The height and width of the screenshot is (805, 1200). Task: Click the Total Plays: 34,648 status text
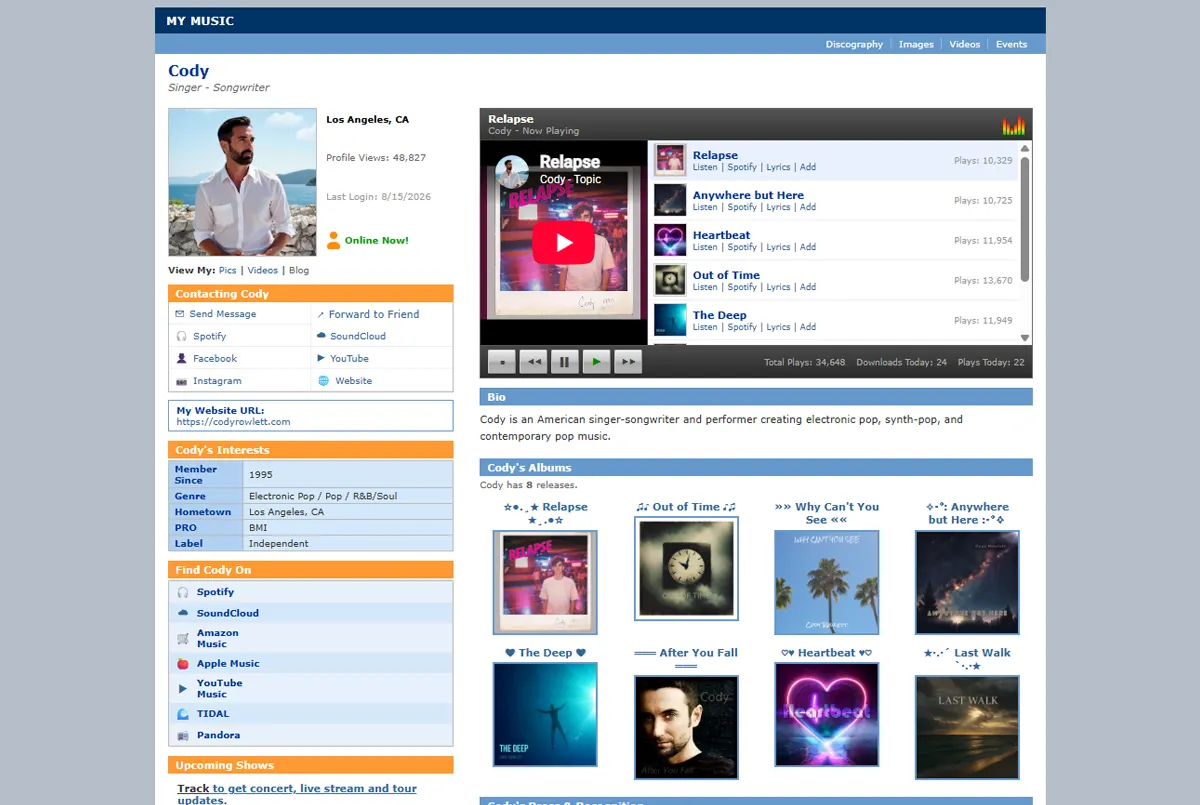coord(804,362)
